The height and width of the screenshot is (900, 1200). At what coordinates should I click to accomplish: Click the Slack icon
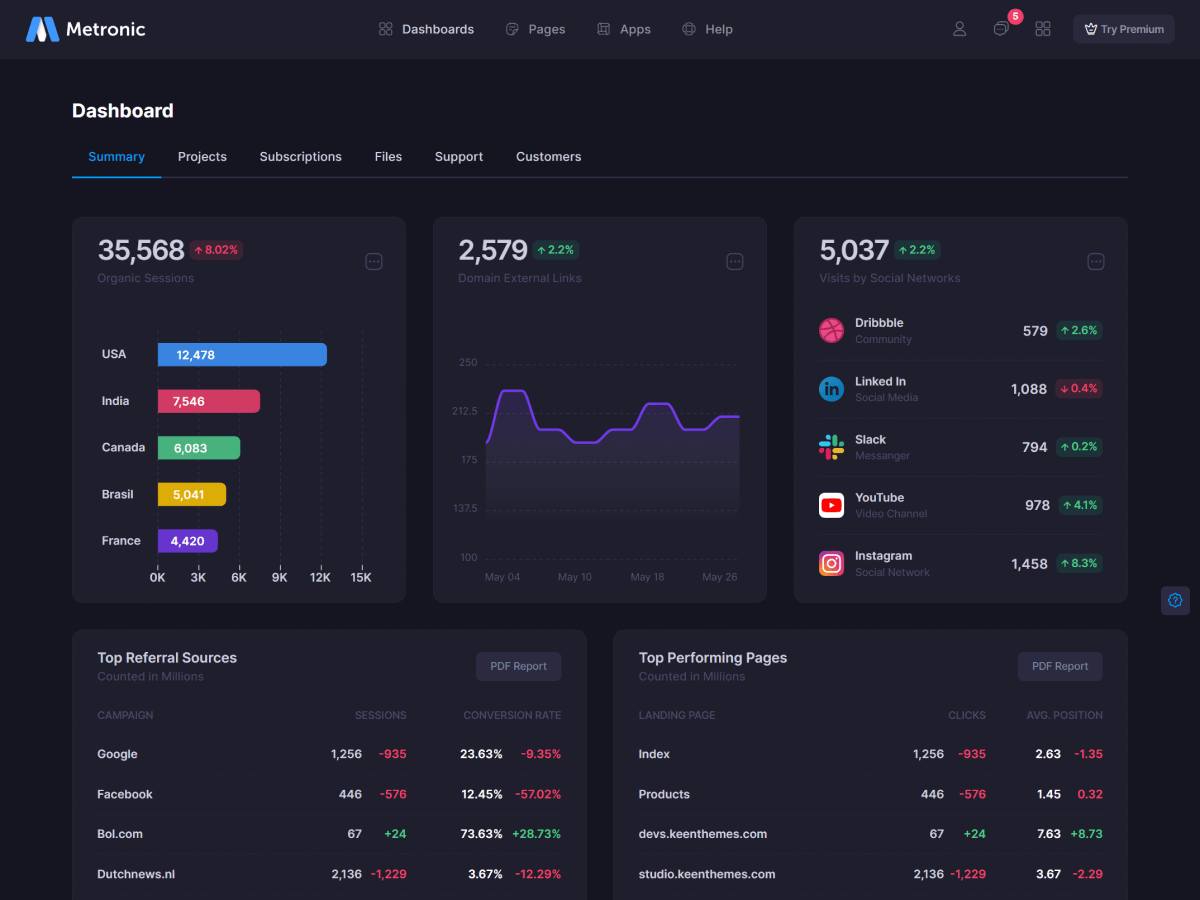831,447
